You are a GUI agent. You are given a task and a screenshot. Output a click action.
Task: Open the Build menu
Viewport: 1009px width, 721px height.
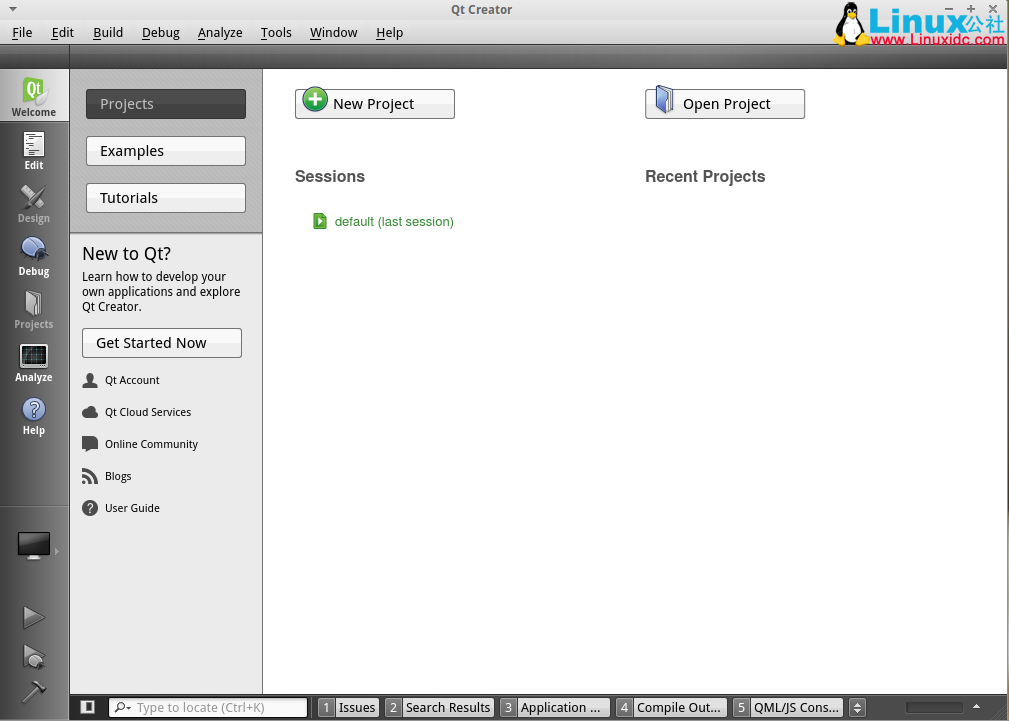coord(107,33)
